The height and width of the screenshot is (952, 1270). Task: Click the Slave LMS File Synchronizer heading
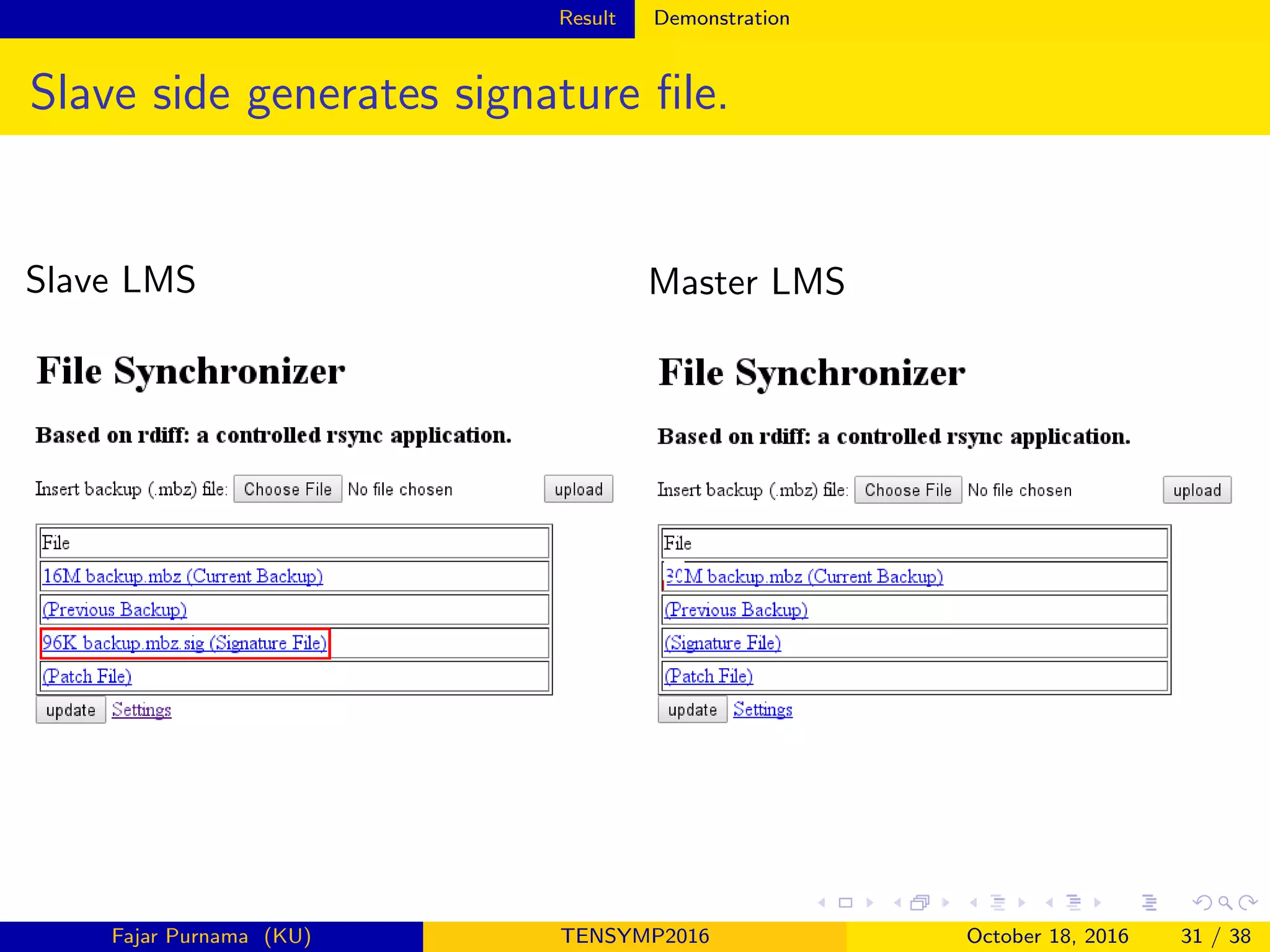[190, 371]
